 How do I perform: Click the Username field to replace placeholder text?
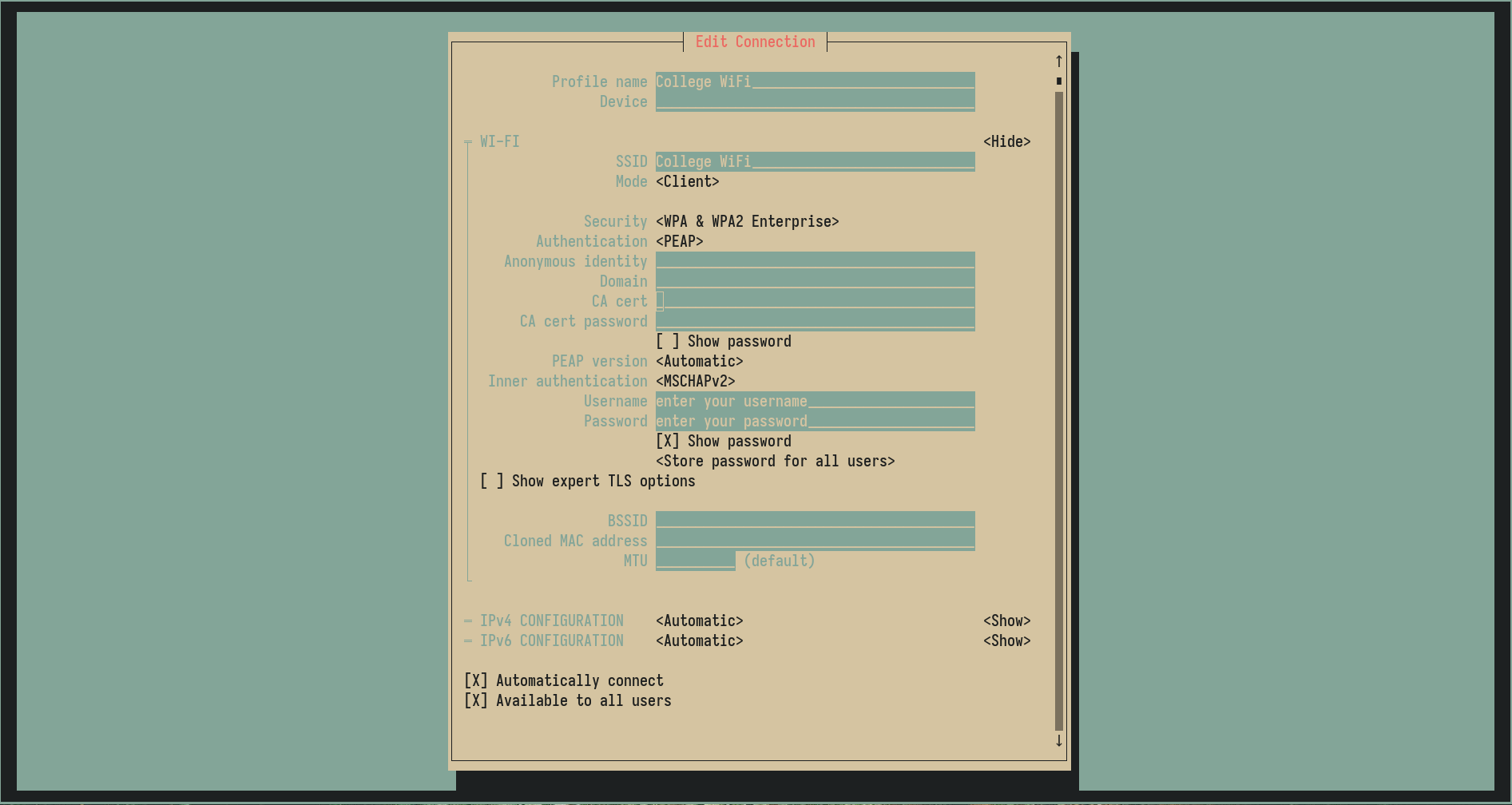point(815,401)
